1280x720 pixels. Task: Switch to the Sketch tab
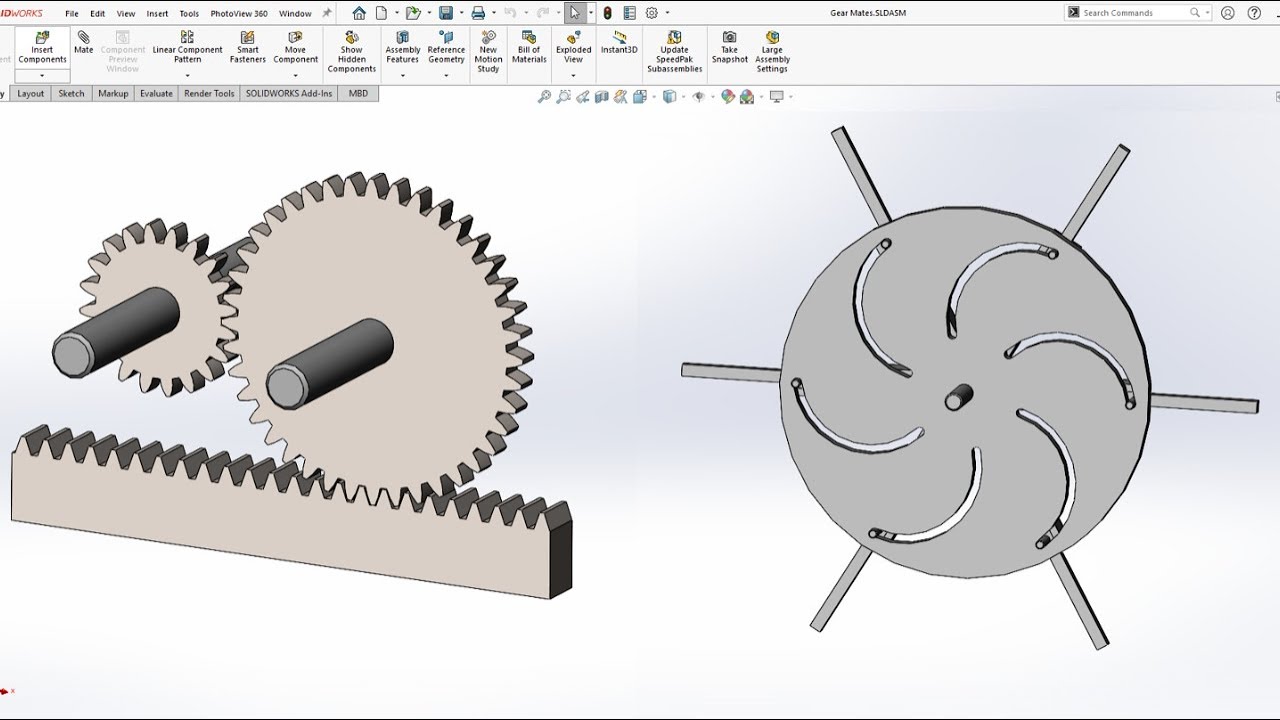pos(71,93)
